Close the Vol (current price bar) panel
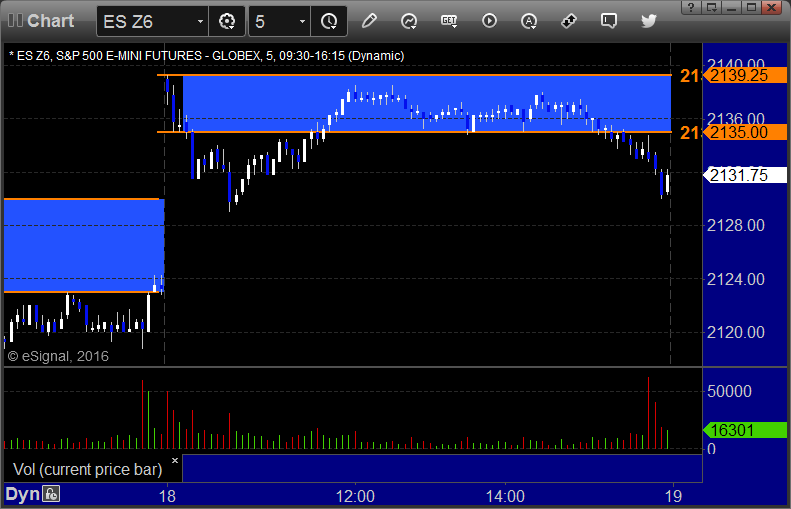 [175, 461]
